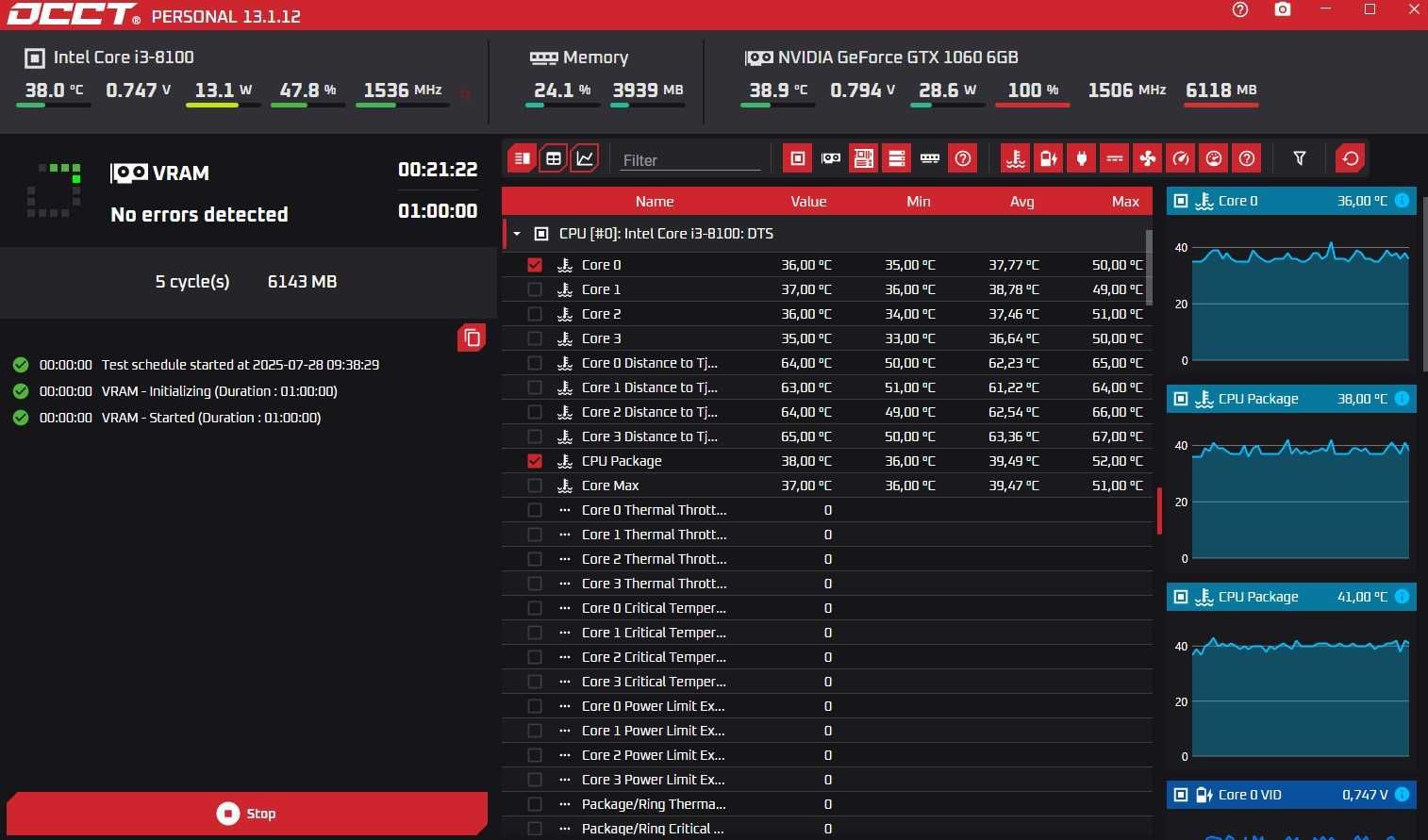
Task: Click the Core 2 Power Limit row
Action: [827, 755]
